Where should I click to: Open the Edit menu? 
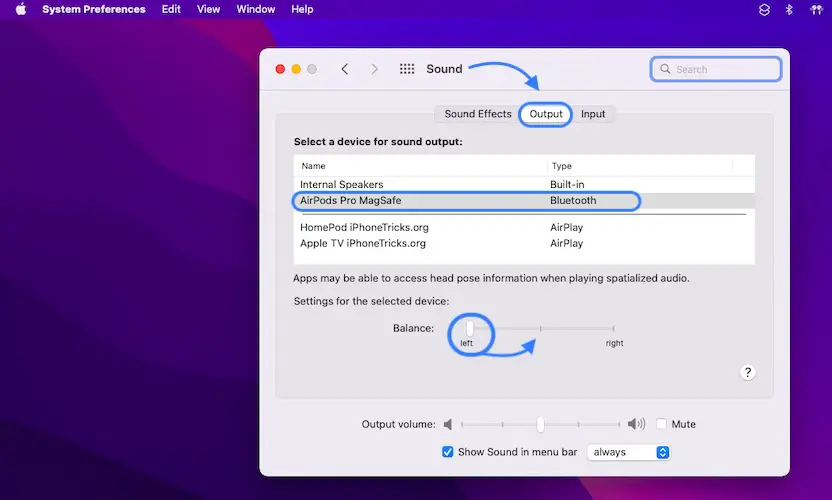click(x=171, y=9)
